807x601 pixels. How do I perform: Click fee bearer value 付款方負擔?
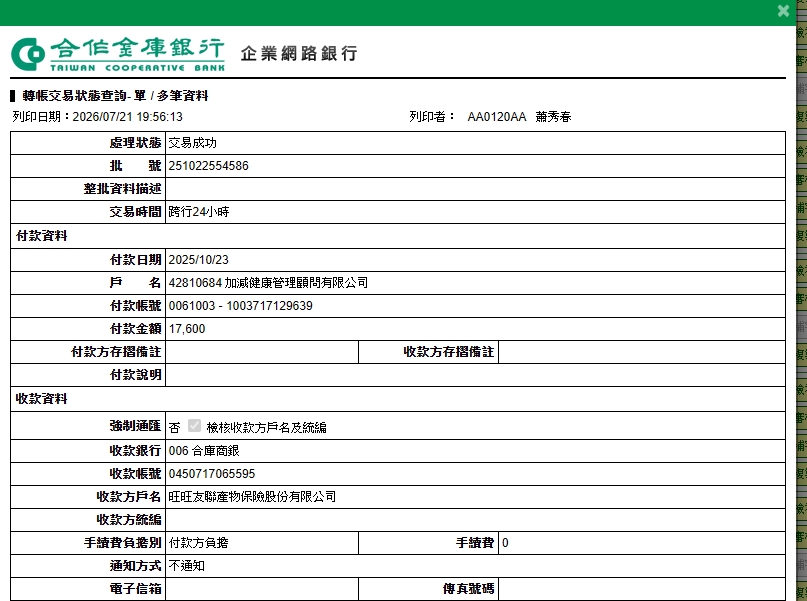pyautogui.click(x=198, y=543)
